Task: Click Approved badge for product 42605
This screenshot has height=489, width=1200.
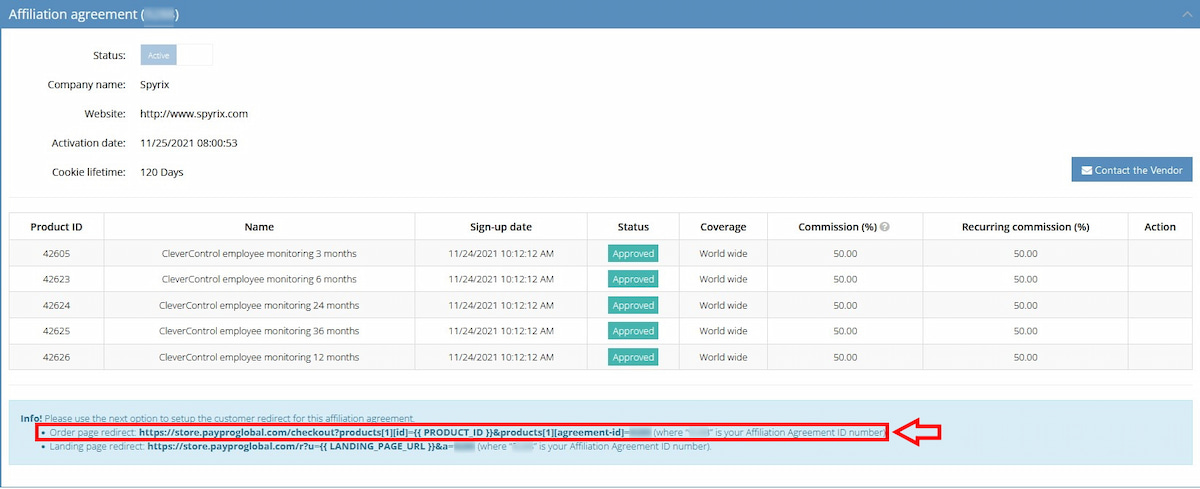Action: [633, 253]
